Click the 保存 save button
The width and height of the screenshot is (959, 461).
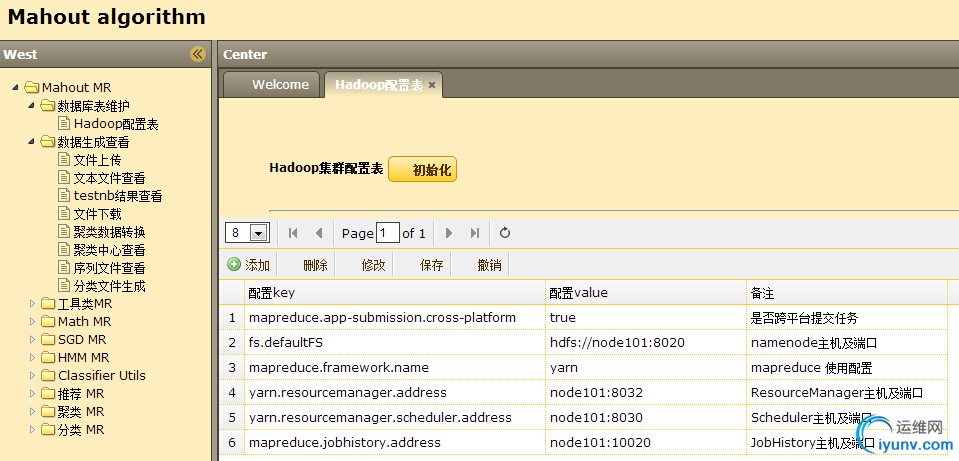[431, 265]
